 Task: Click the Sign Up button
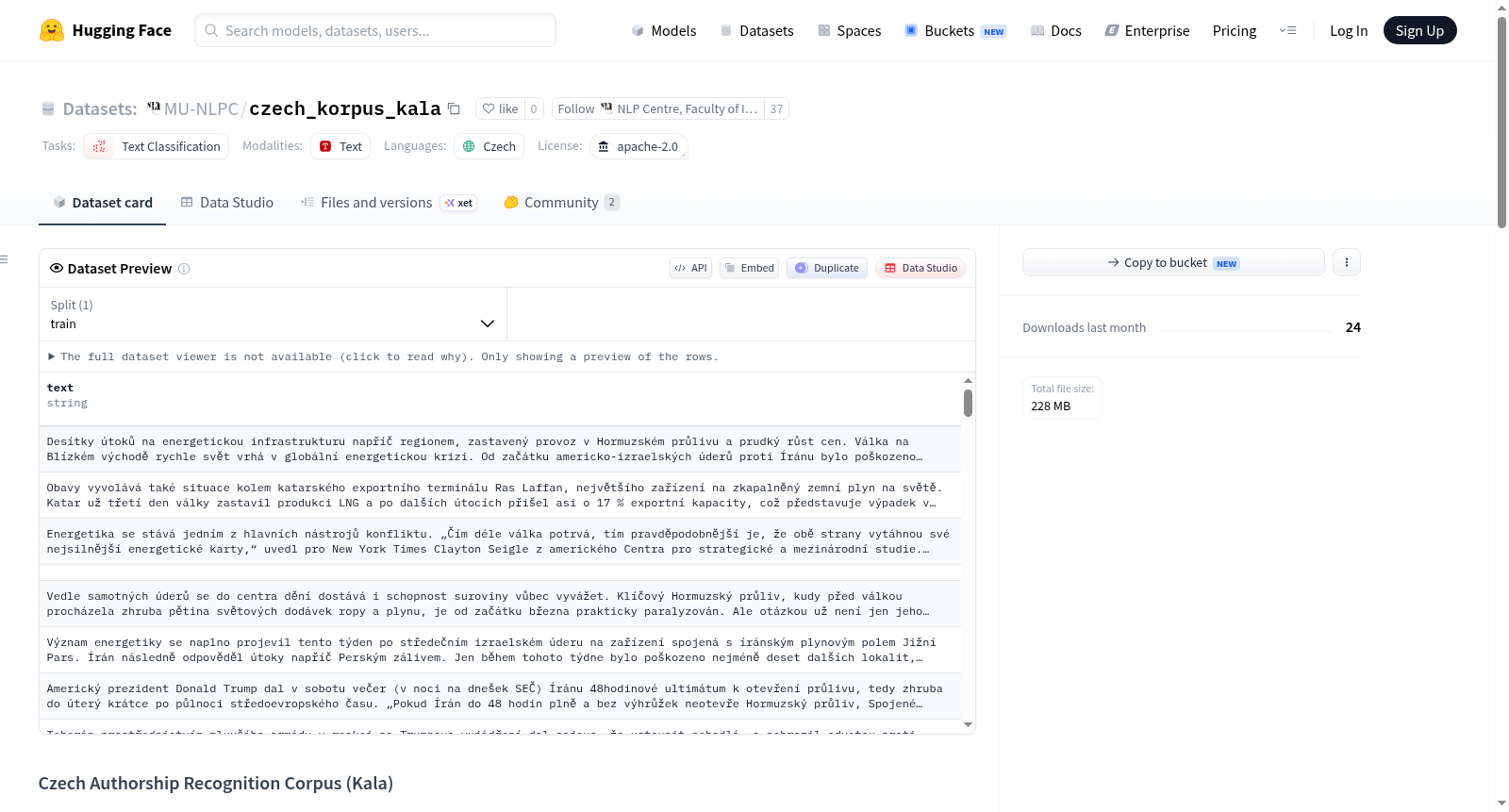pyautogui.click(x=1419, y=30)
